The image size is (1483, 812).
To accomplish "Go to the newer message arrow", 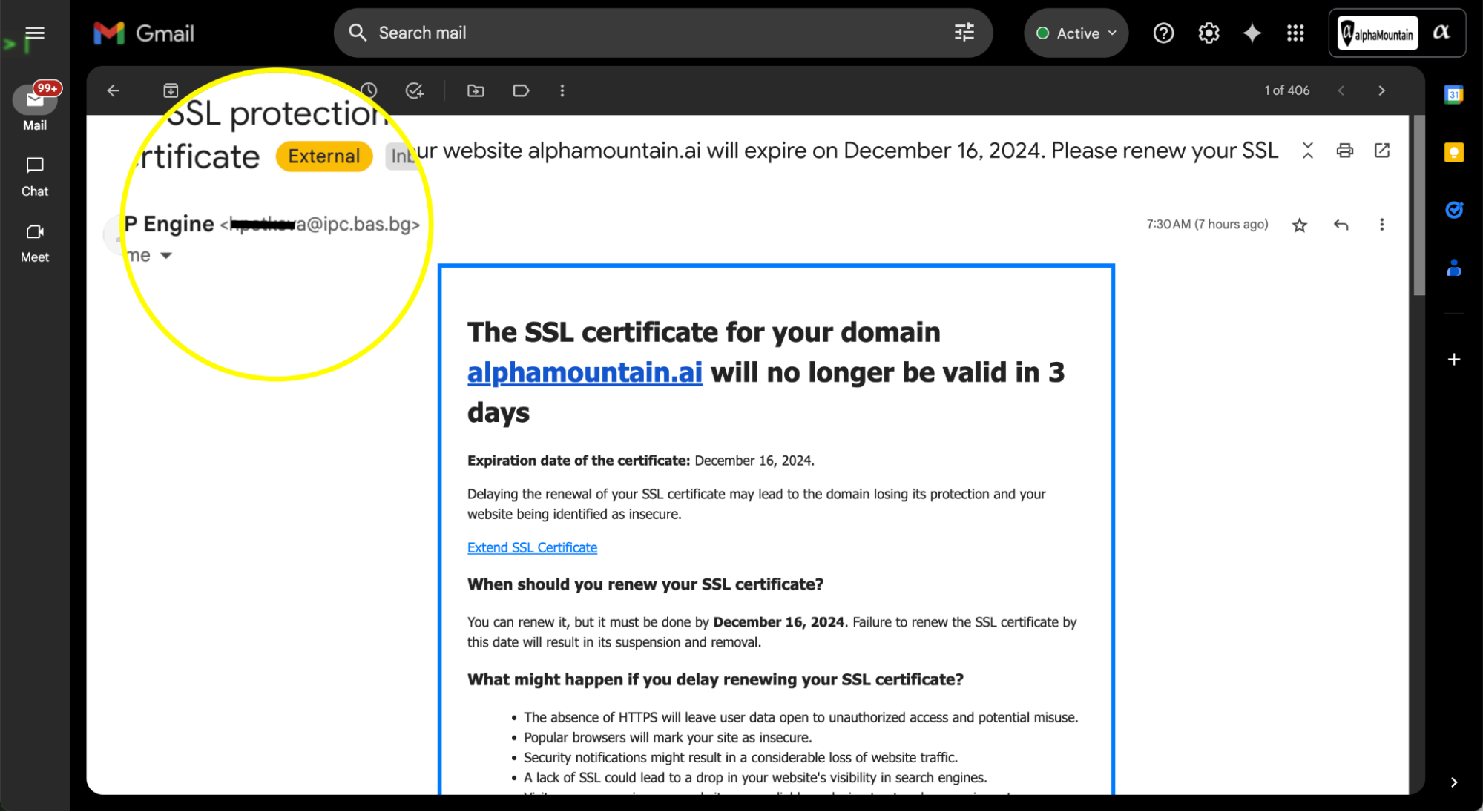I will (1341, 90).
